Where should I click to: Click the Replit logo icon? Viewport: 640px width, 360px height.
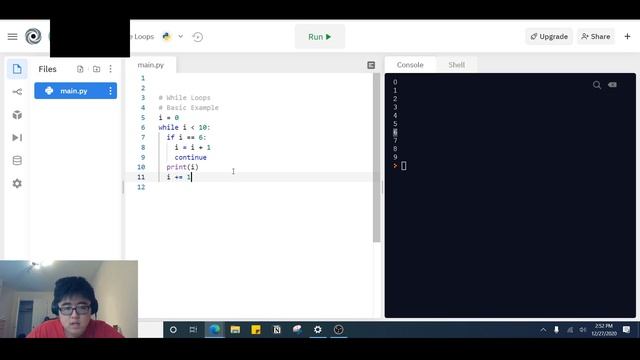(33, 36)
